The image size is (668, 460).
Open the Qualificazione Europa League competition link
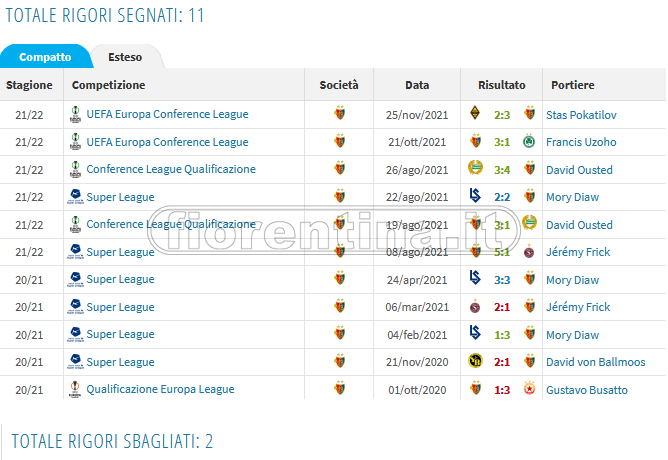160,389
